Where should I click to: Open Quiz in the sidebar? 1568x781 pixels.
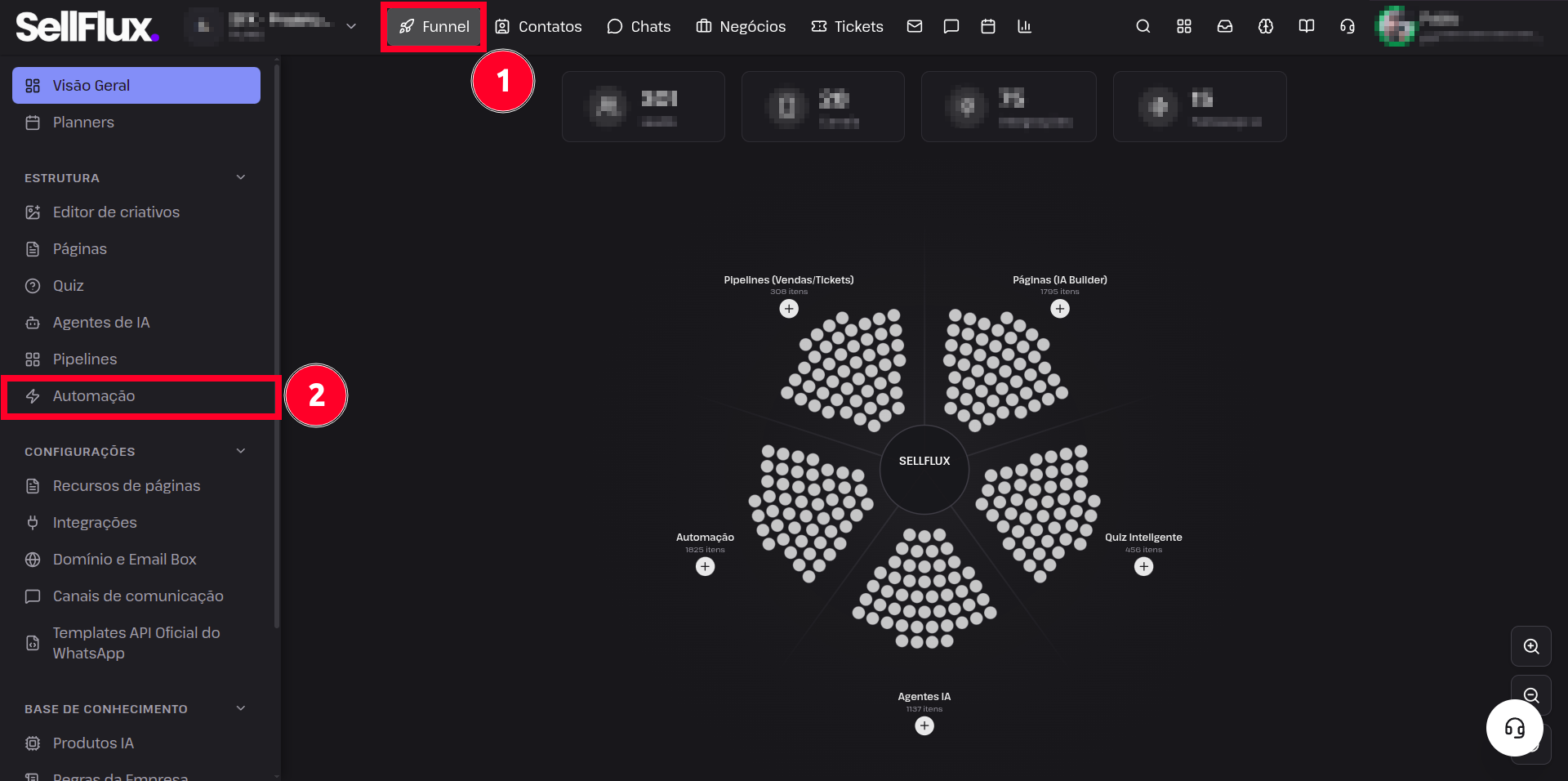pyautogui.click(x=136, y=286)
